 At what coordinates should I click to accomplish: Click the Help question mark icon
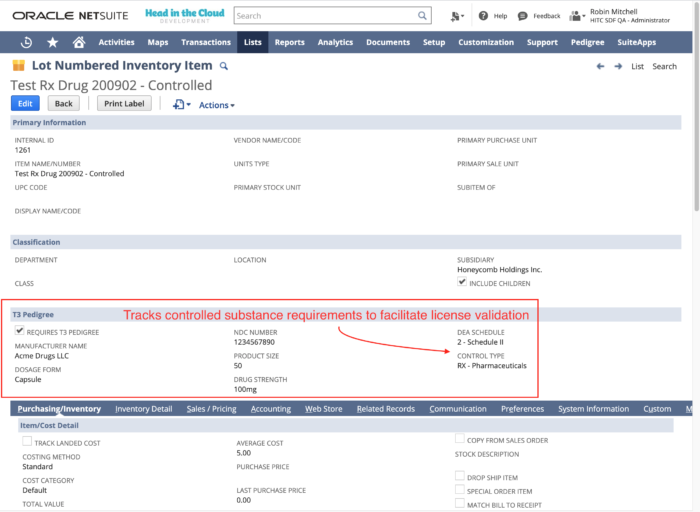pyautogui.click(x=483, y=16)
